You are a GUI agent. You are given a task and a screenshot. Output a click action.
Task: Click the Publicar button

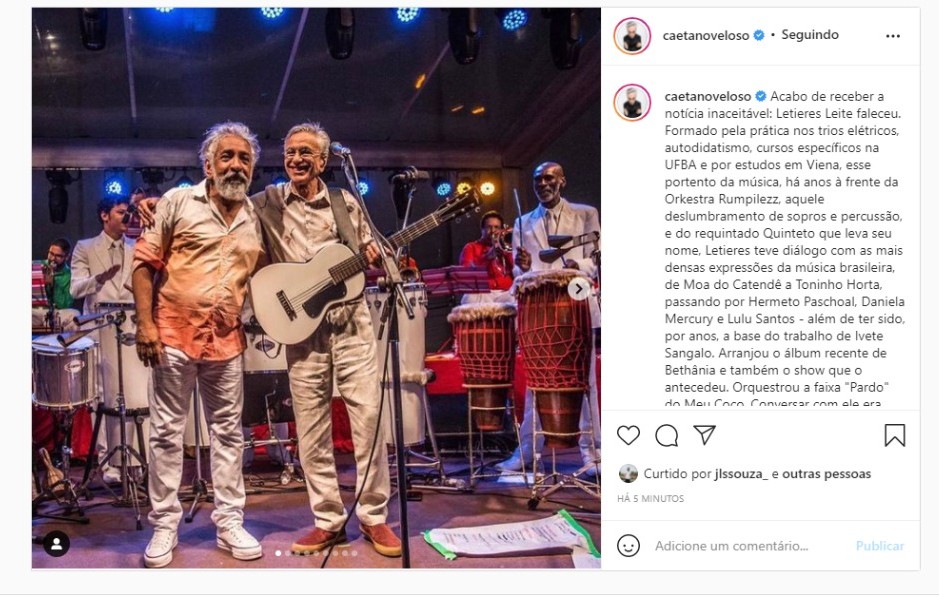pyautogui.click(x=880, y=546)
